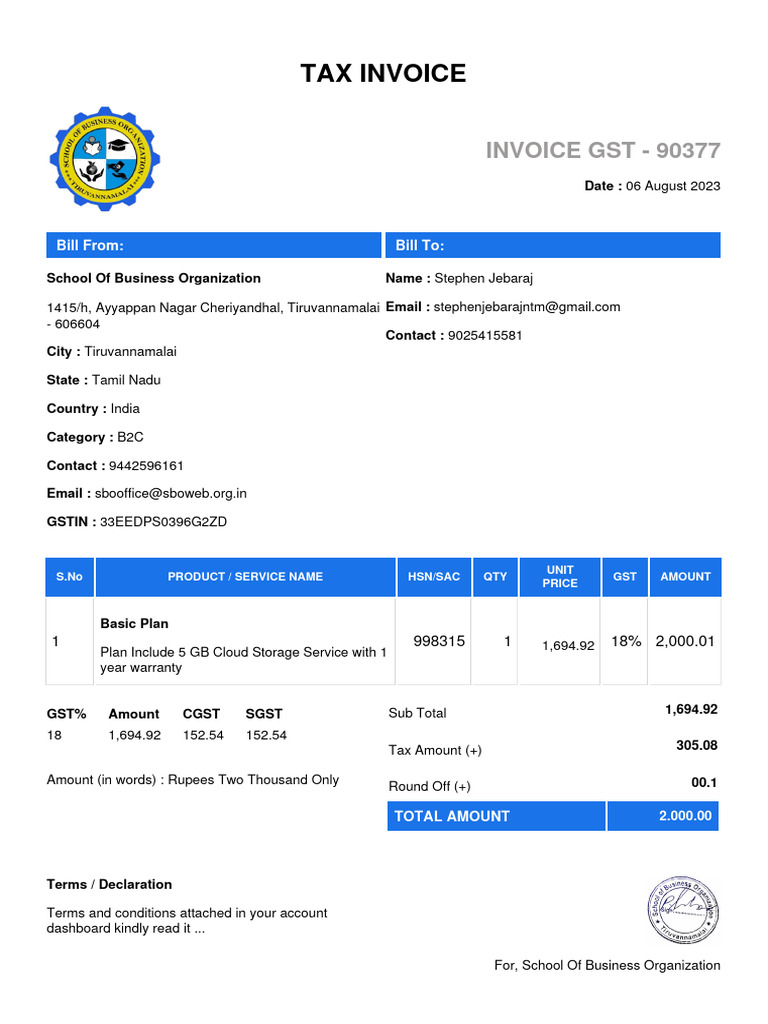Click 'Country : India' line
Screen dimensions: 768x1024
click(x=93, y=409)
